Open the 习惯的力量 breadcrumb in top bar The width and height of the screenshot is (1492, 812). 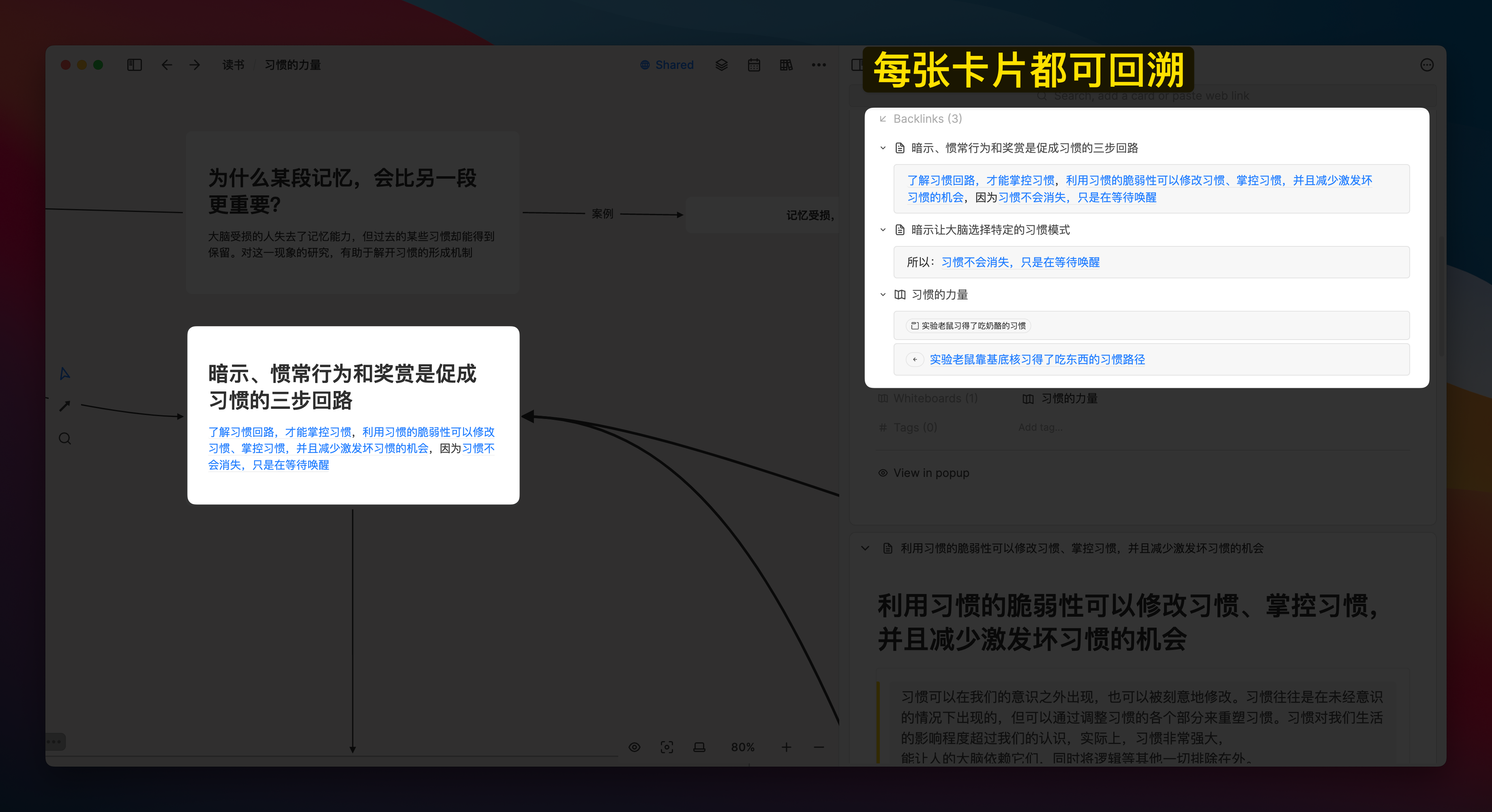292,65
